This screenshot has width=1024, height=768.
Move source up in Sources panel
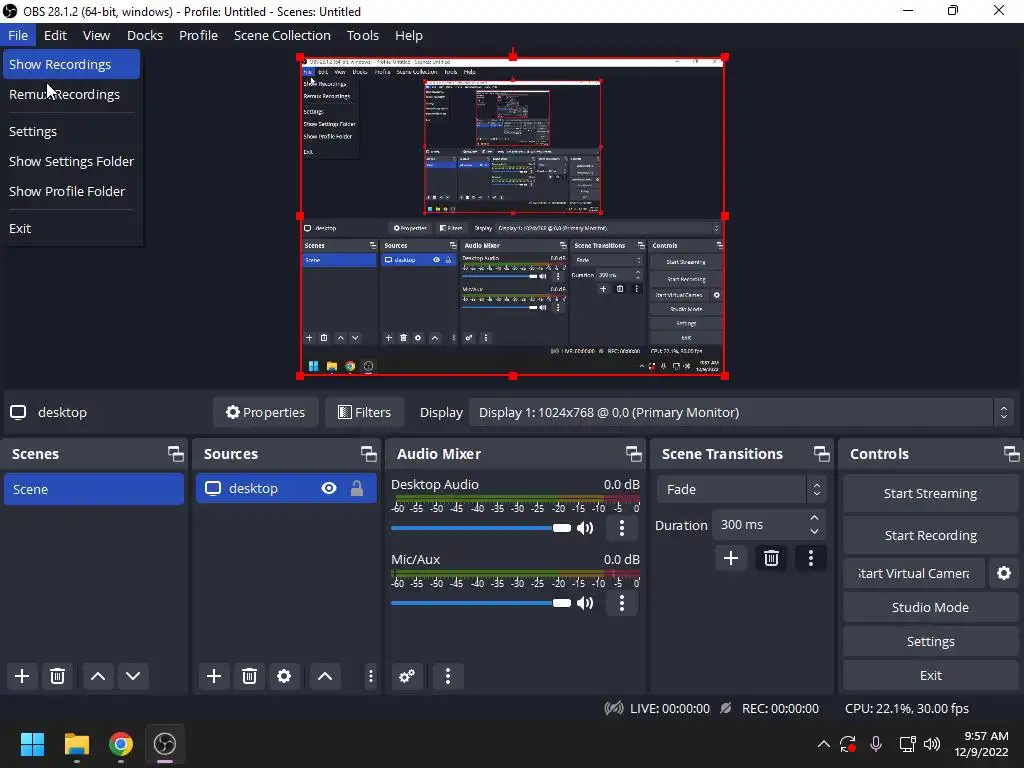pyautogui.click(x=325, y=676)
